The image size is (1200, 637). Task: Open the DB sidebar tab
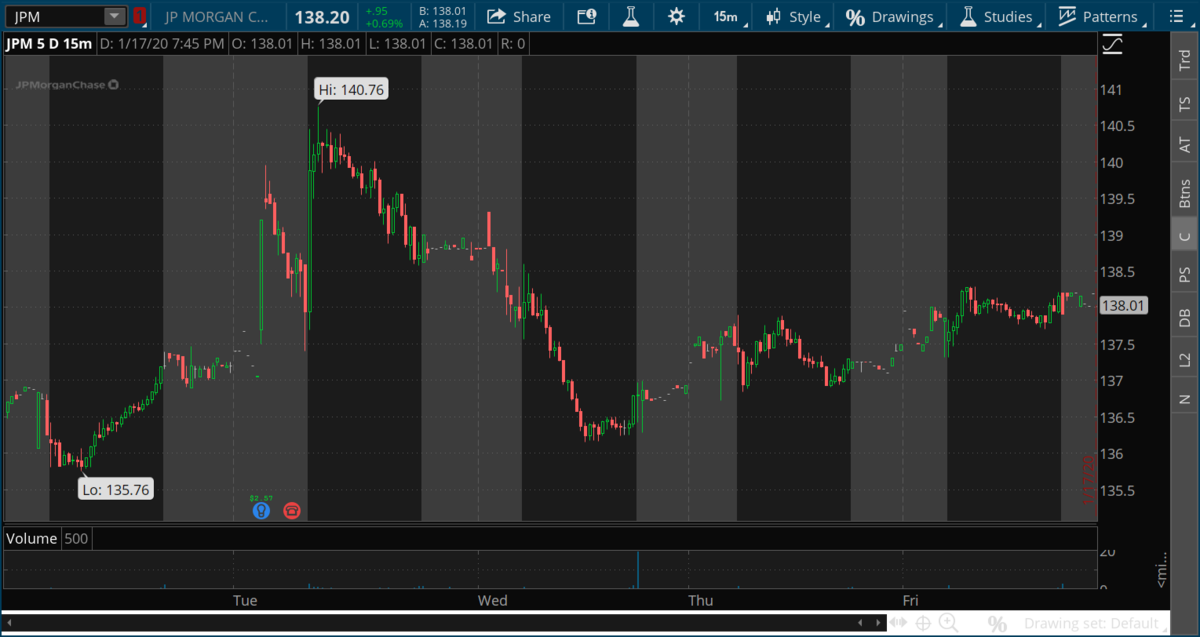1185,317
